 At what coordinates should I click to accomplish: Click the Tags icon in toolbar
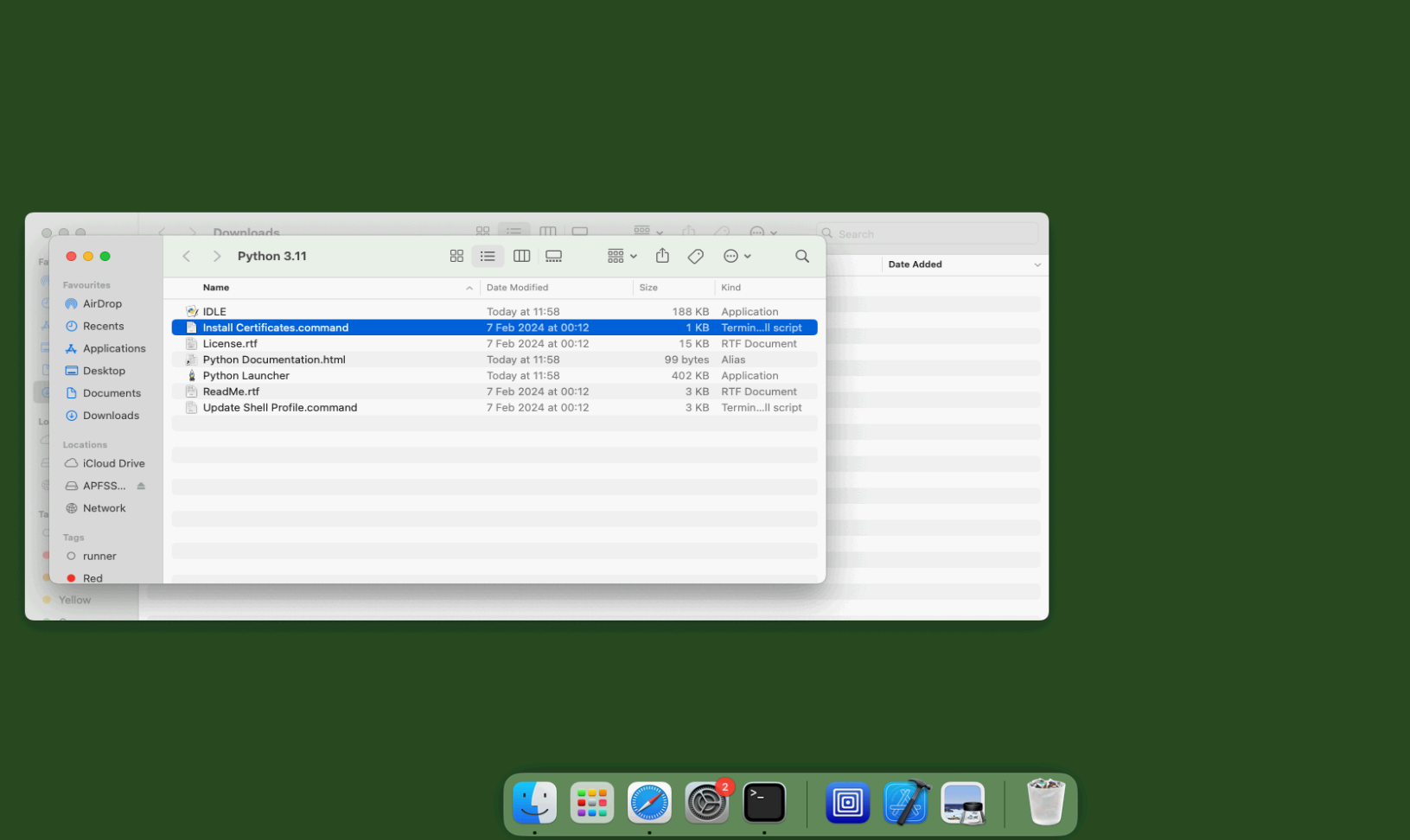[695, 257]
